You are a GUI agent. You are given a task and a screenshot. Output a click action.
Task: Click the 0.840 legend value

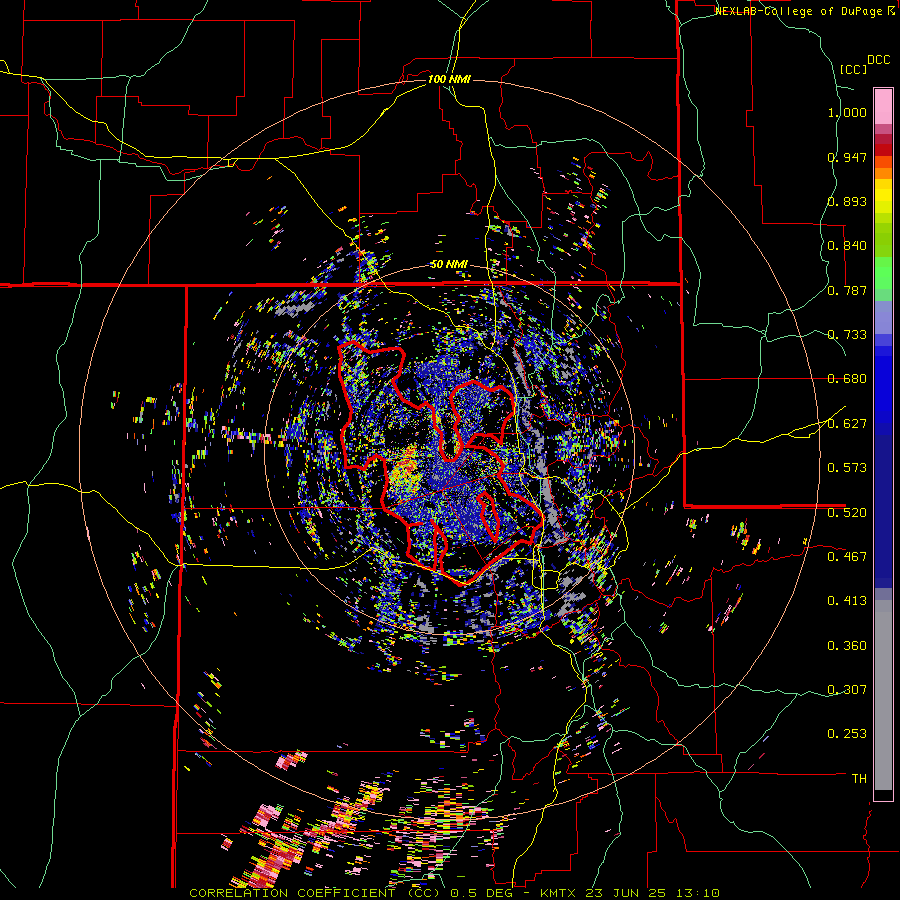(x=847, y=246)
